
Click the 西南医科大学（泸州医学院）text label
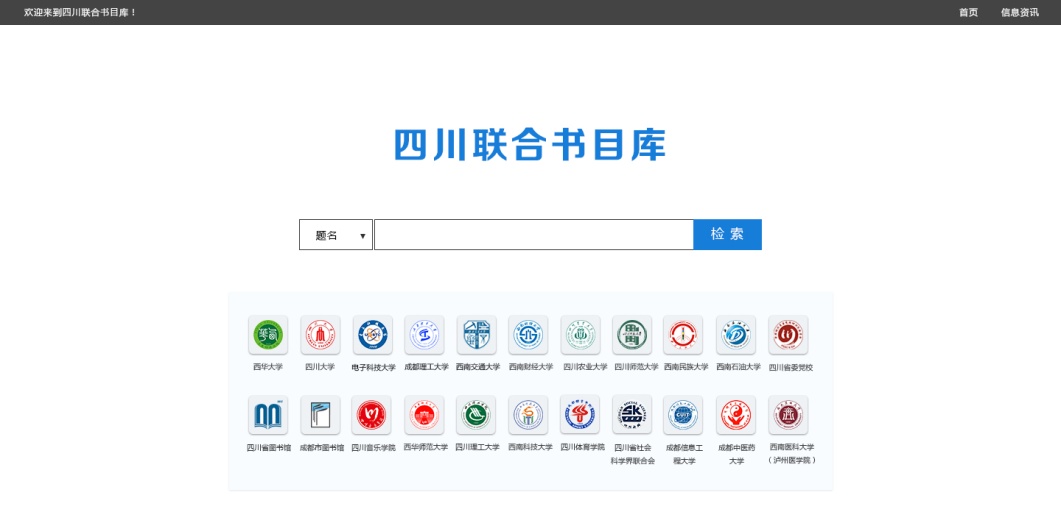click(792, 453)
